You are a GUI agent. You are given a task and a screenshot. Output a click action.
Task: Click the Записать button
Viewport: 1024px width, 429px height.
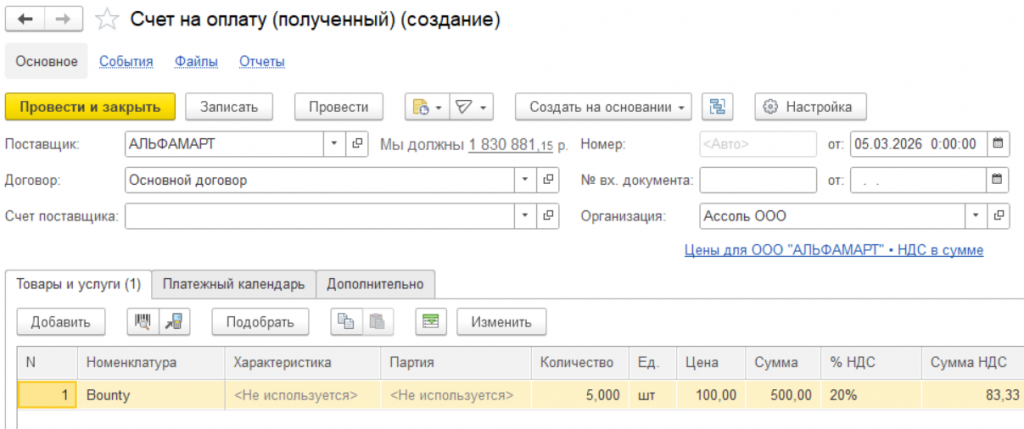click(x=229, y=107)
